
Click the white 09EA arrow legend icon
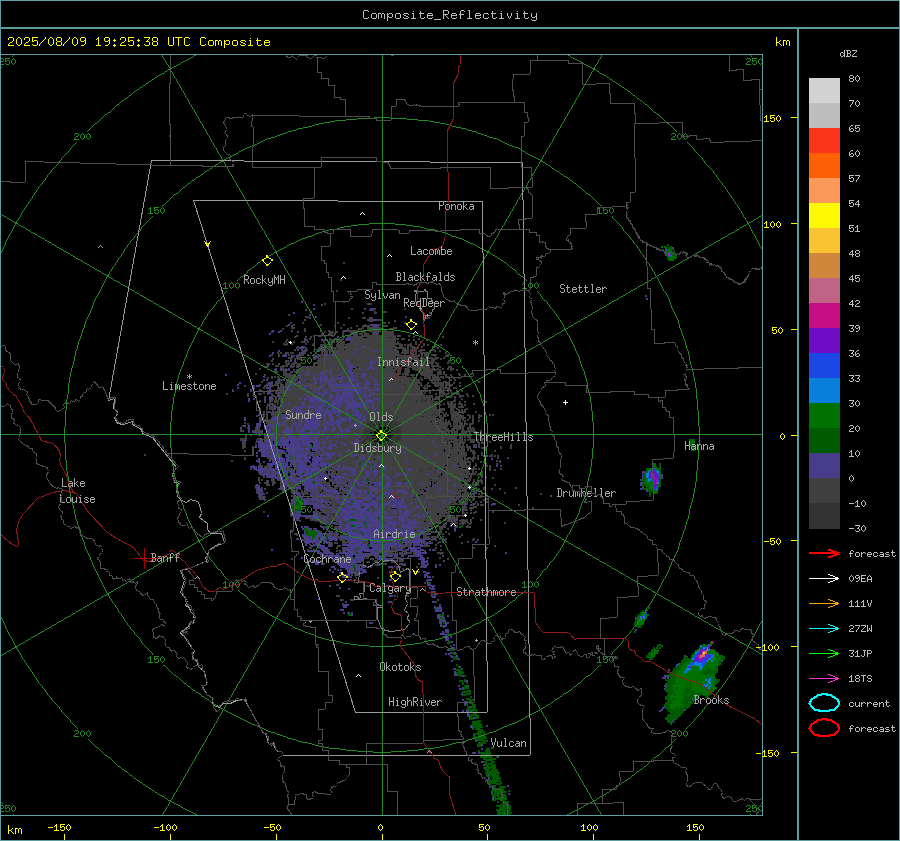(824, 579)
